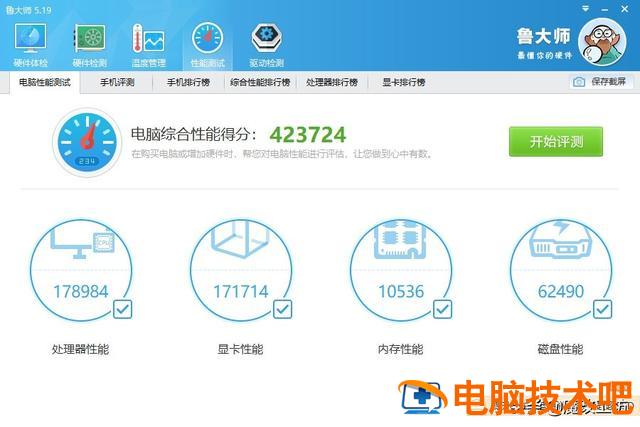Screen dimensions: 640x427
Task: Click the 鲁大师 5.19 title text
Action: (29, 10)
